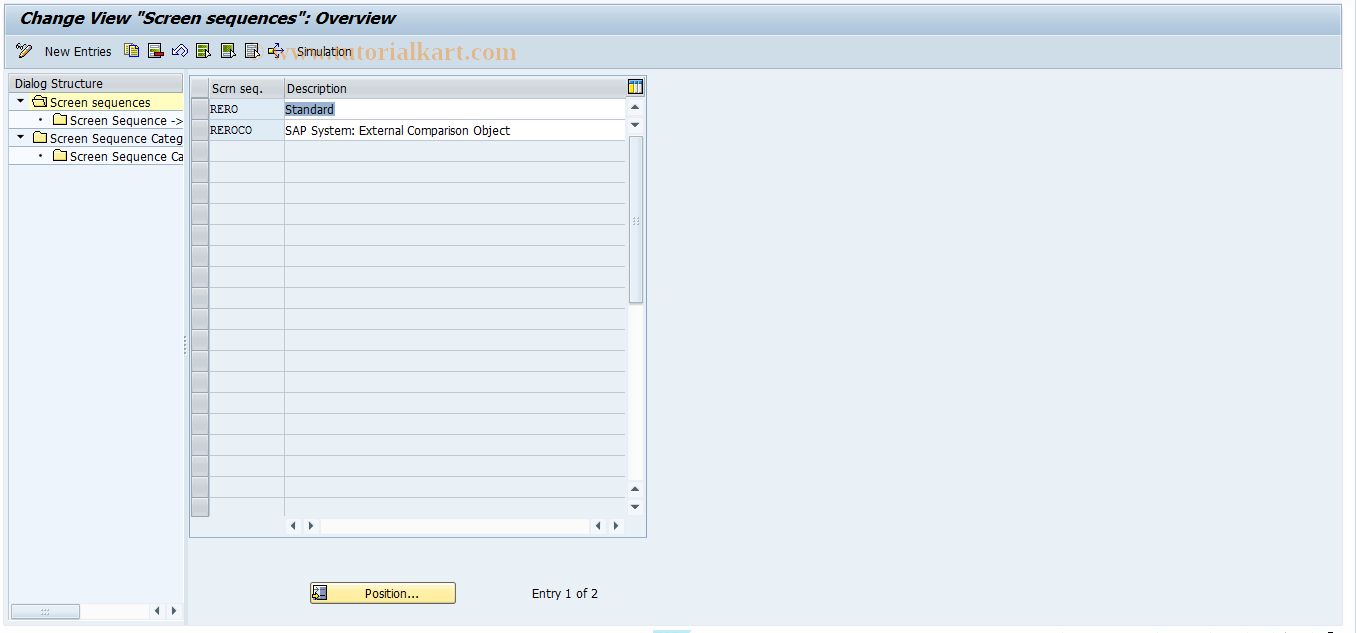
Task: Click the Undo Change icon
Action: click(x=179, y=51)
